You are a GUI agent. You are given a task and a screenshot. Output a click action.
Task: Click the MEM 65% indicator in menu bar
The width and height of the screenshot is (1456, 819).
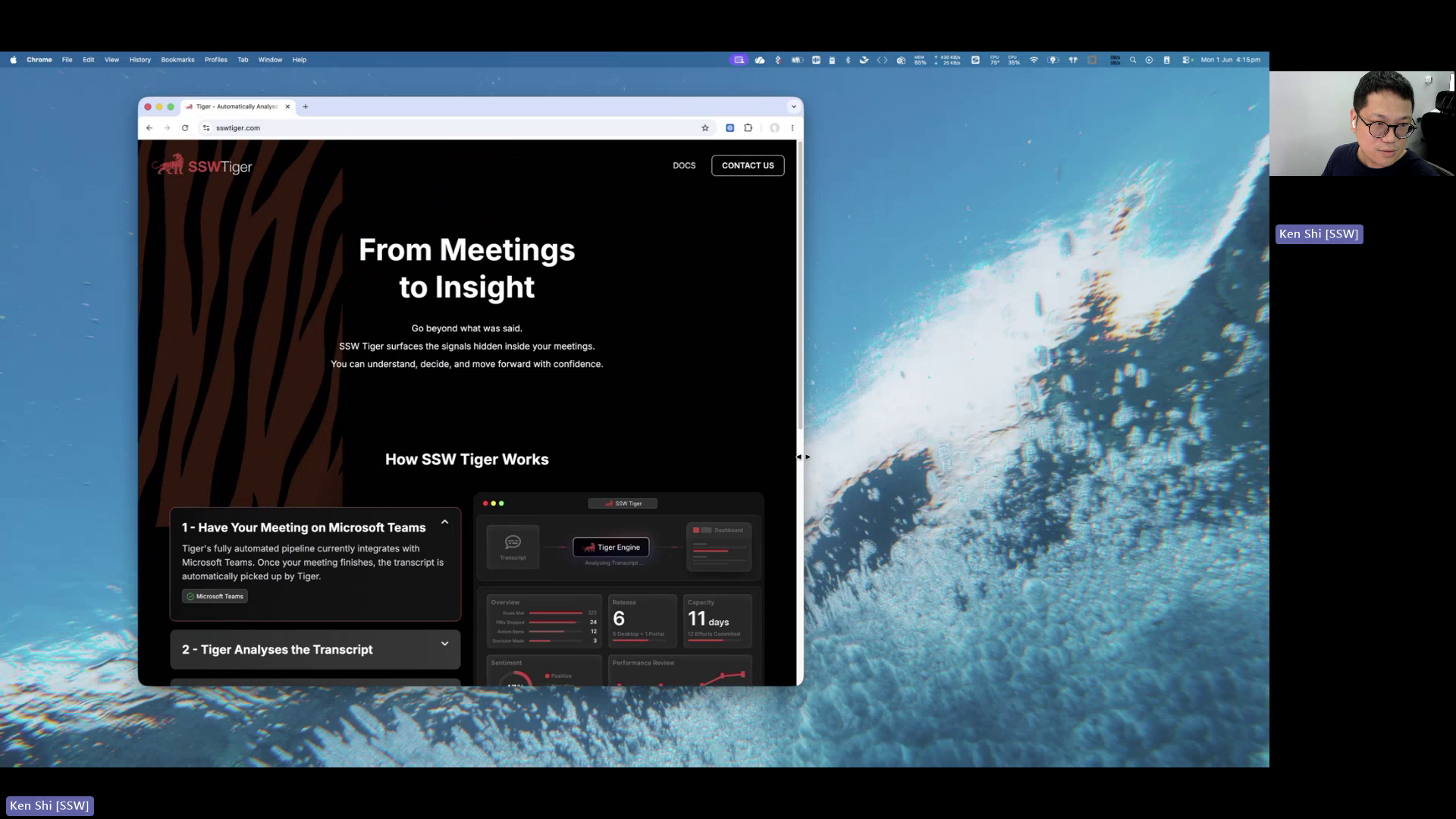(x=920, y=60)
